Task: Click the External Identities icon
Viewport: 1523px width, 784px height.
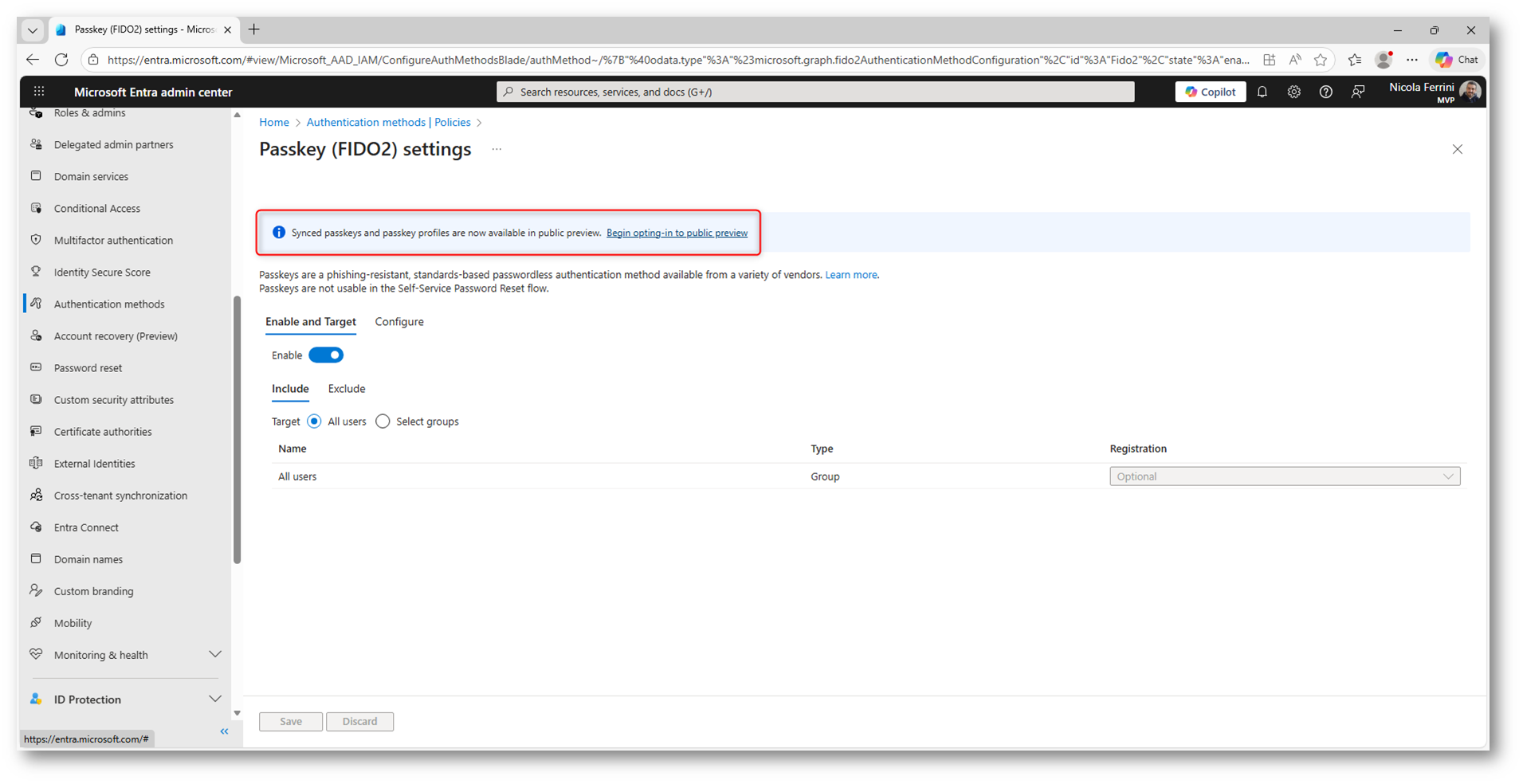Action: 36,463
